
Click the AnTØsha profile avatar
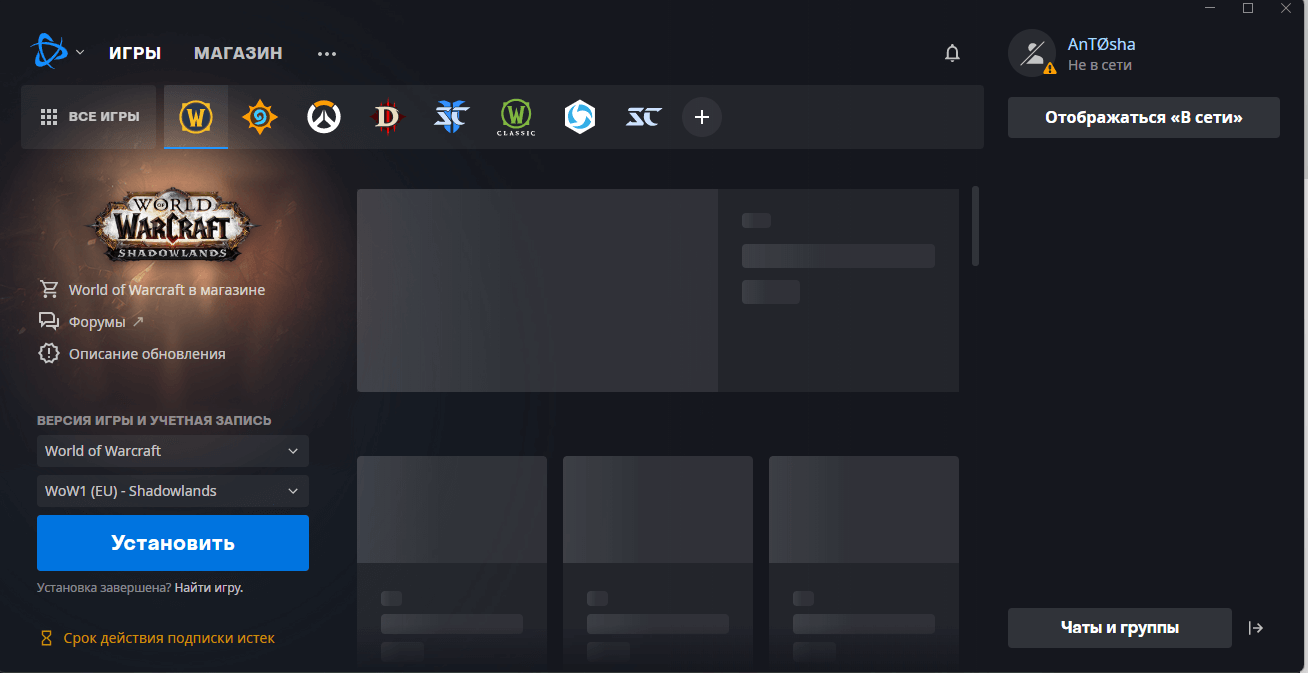point(1032,53)
